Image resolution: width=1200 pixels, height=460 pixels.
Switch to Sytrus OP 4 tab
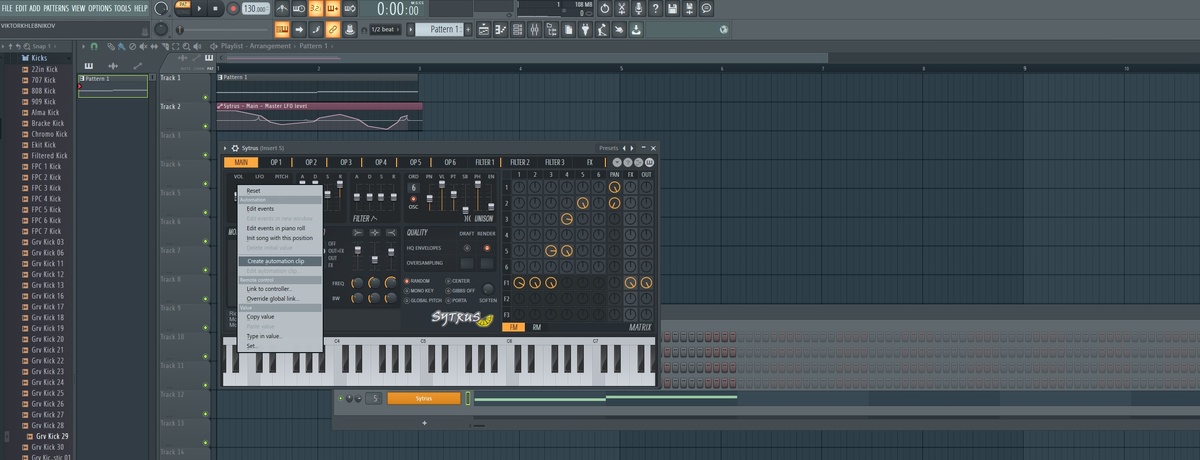(x=380, y=162)
